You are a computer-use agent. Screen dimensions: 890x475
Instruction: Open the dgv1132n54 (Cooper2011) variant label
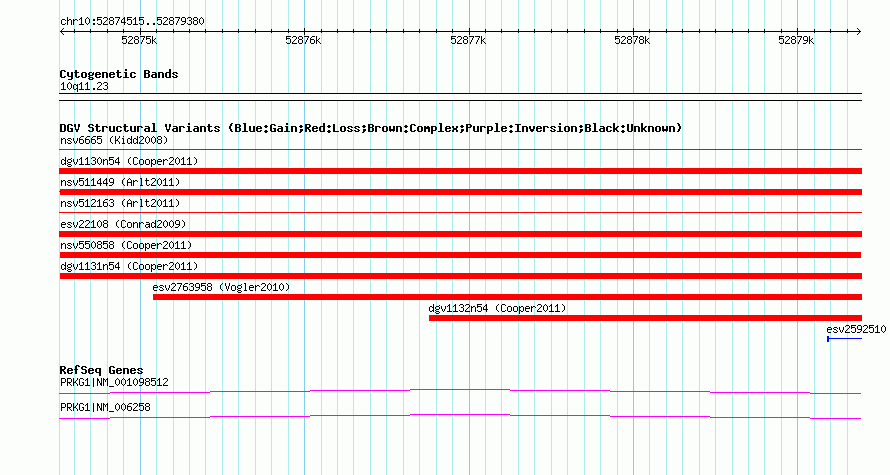pos(497,308)
